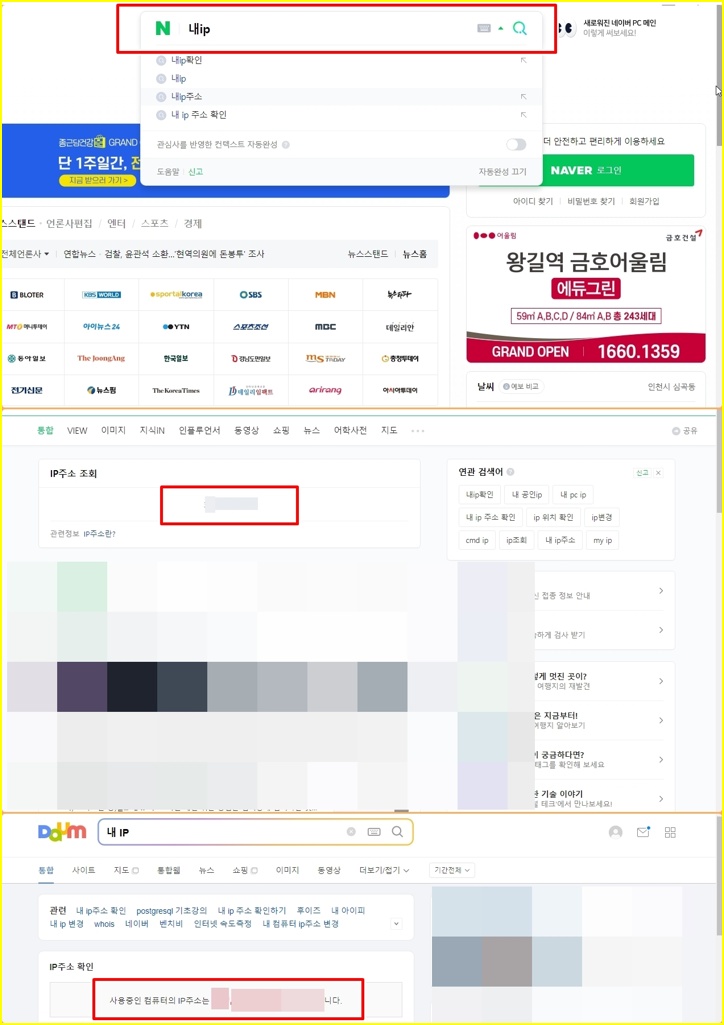Open the KBS WORLD press logo
This screenshot has height=1025, width=724.
pyautogui.click(x=101, y=295)
